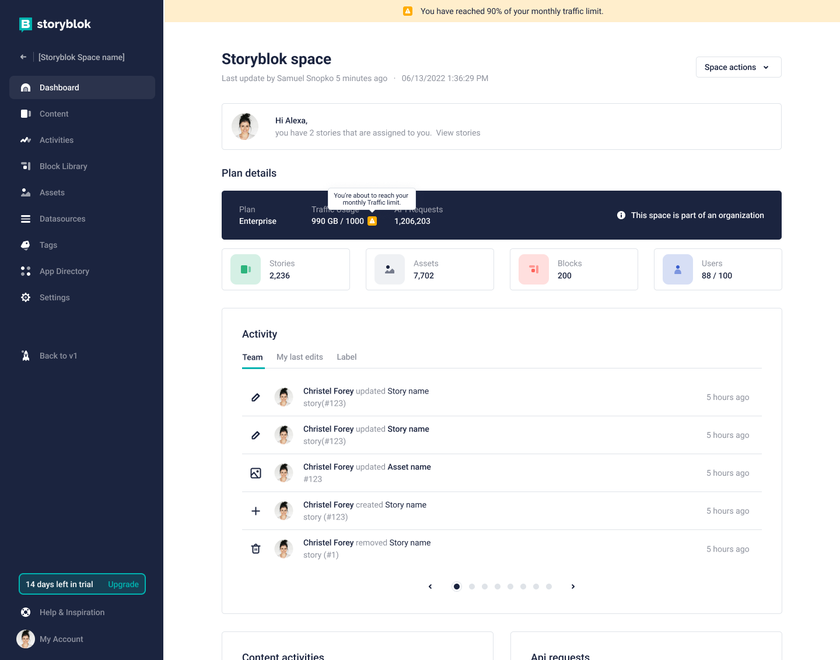
Task: Click the orange warning icon next to Traffic Usage
Action: [372, 221]
